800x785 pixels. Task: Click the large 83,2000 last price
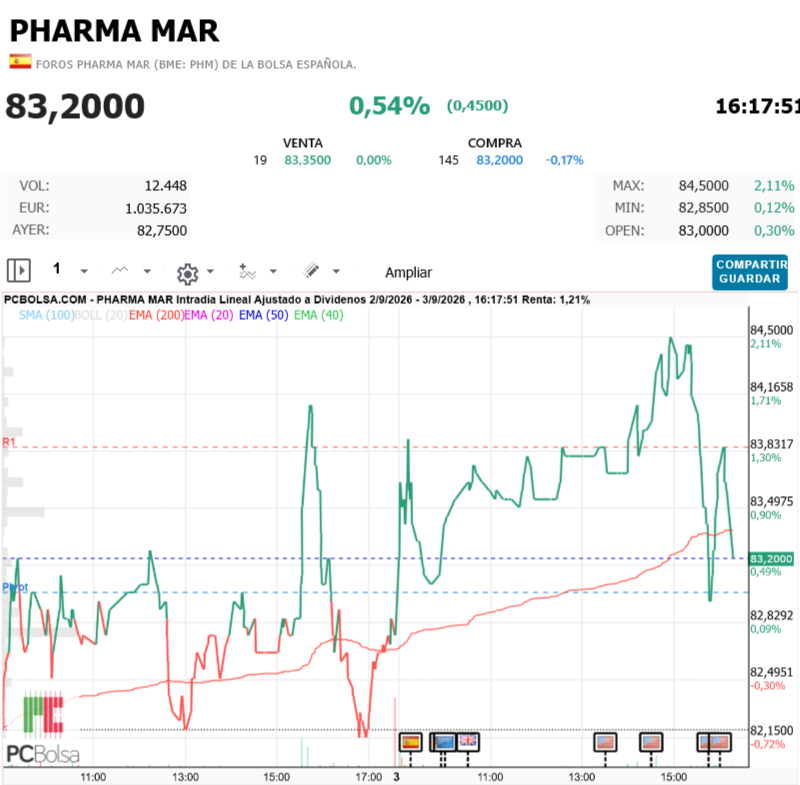[75, 107]
